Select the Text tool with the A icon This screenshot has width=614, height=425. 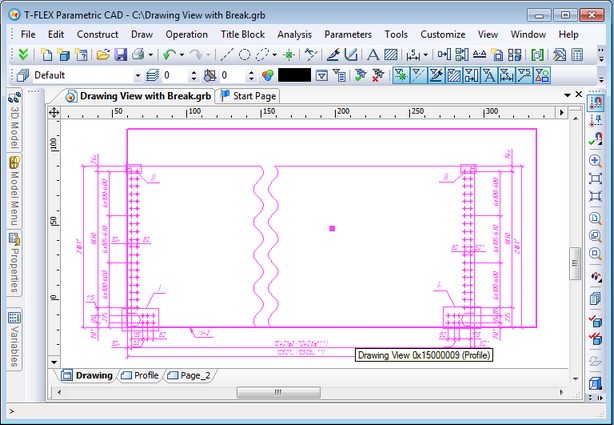[x=373, y=54]
